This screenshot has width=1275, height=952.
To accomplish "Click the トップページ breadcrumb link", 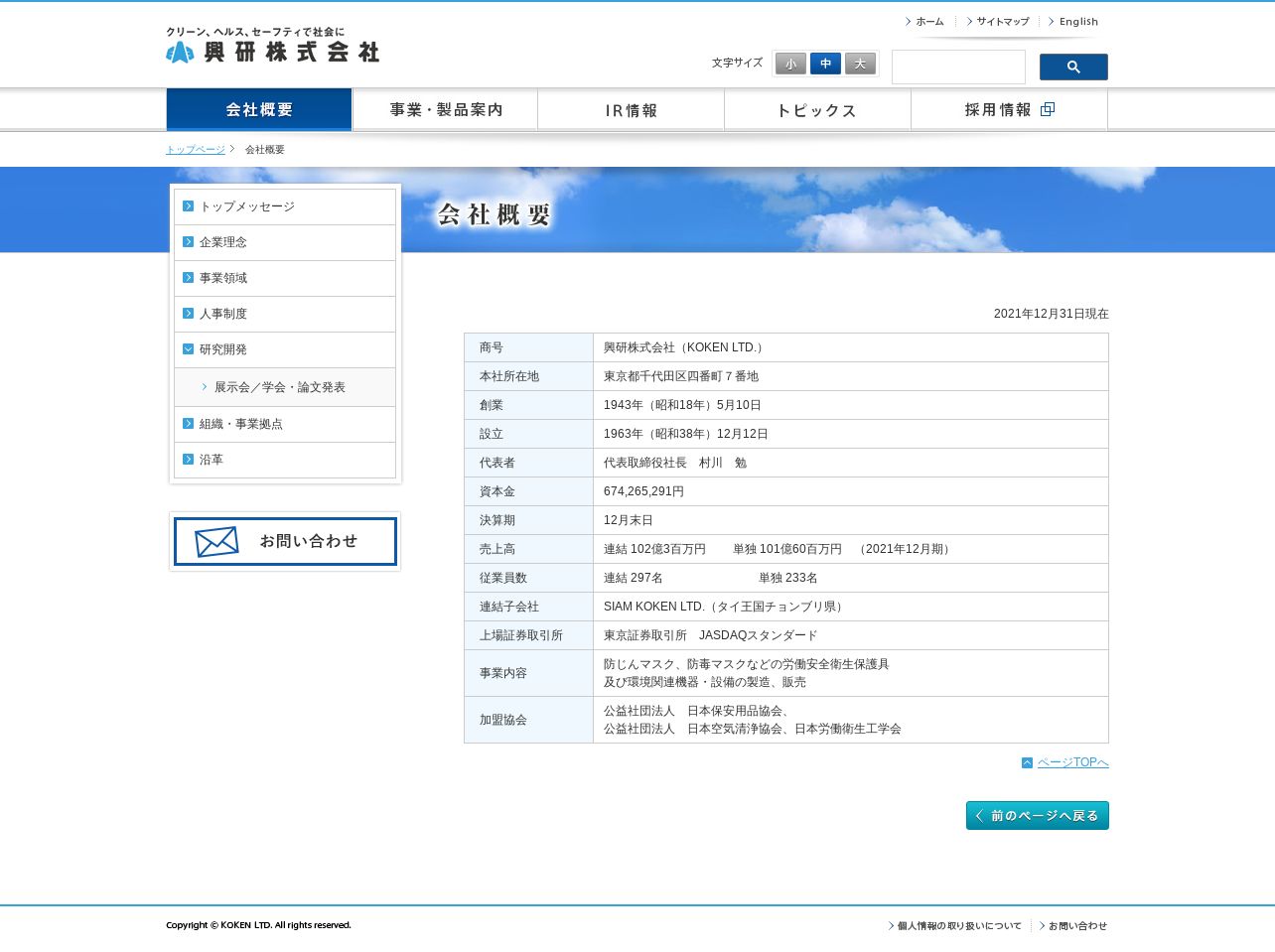I will tap(196, 149).
